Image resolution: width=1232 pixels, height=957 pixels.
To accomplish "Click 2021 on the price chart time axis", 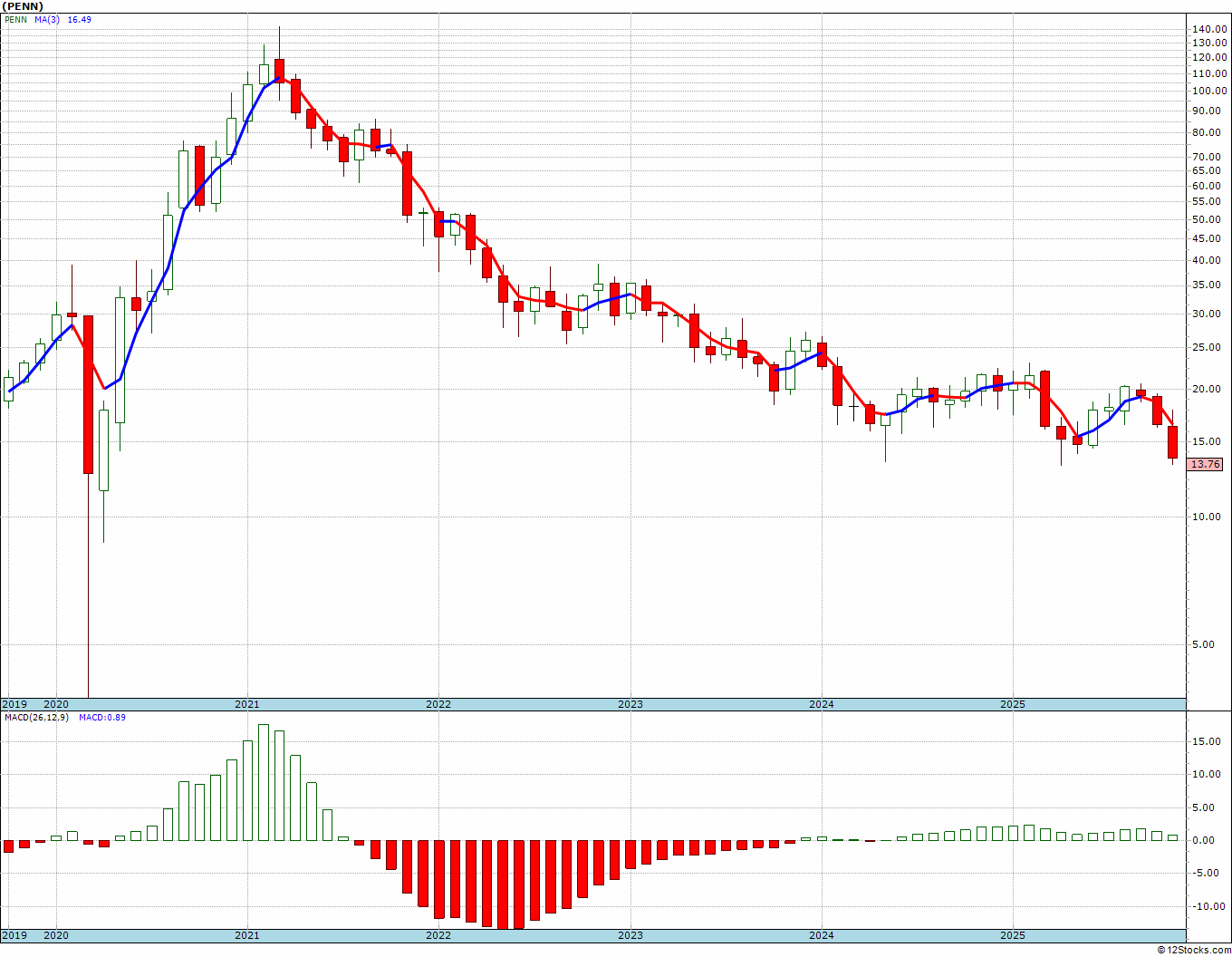I will tap(247, 704).
